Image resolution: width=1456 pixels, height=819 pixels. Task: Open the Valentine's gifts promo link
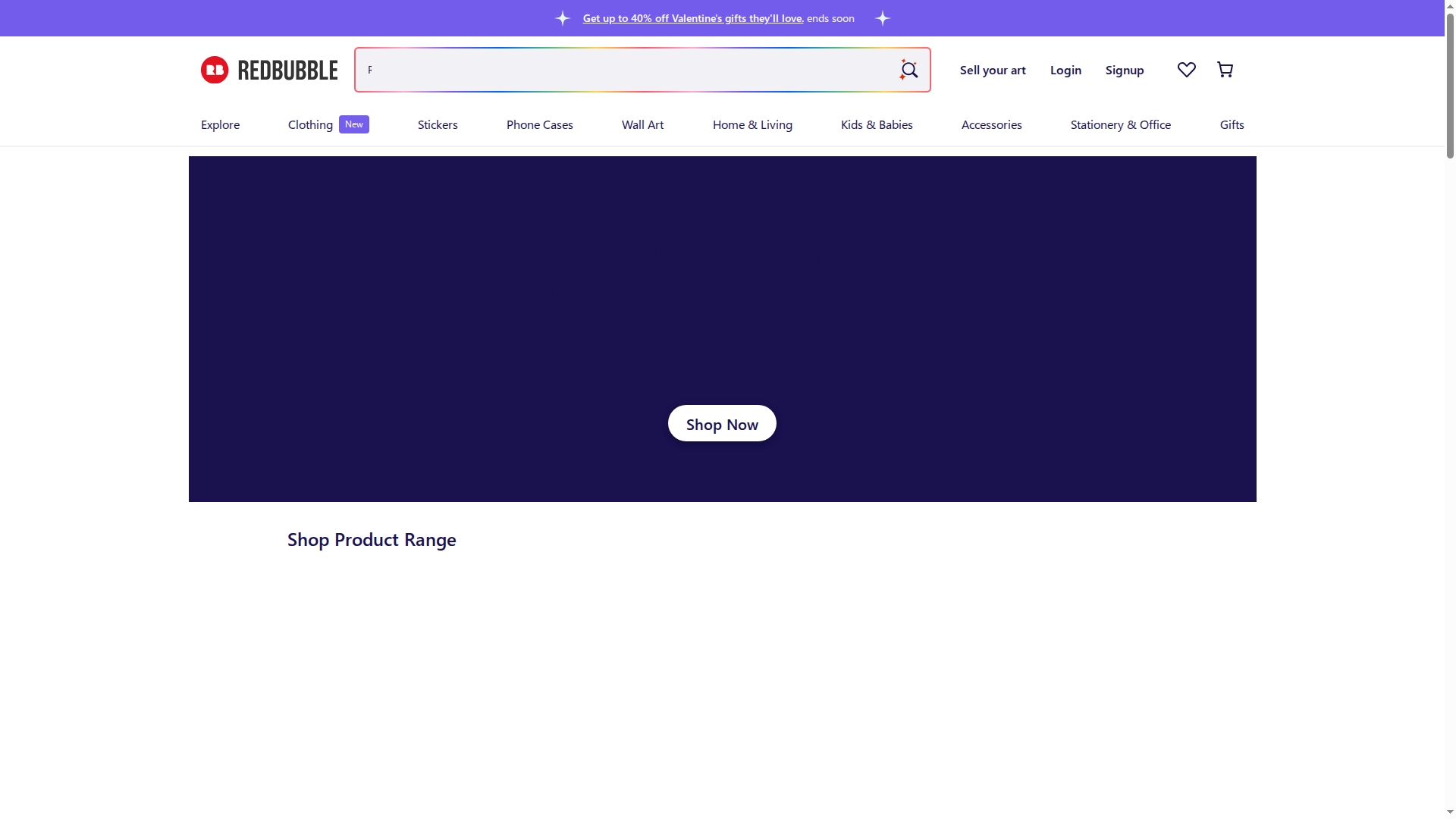pyautogui.click(x=693, y=18)
